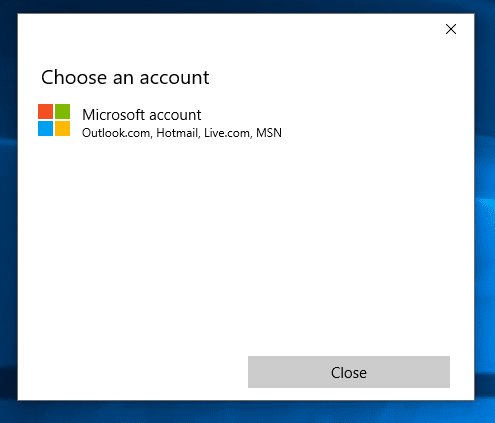Choose the 'Microsoft account' title text
The height and width of the screenshot is (423, 495).
[142, 115]
